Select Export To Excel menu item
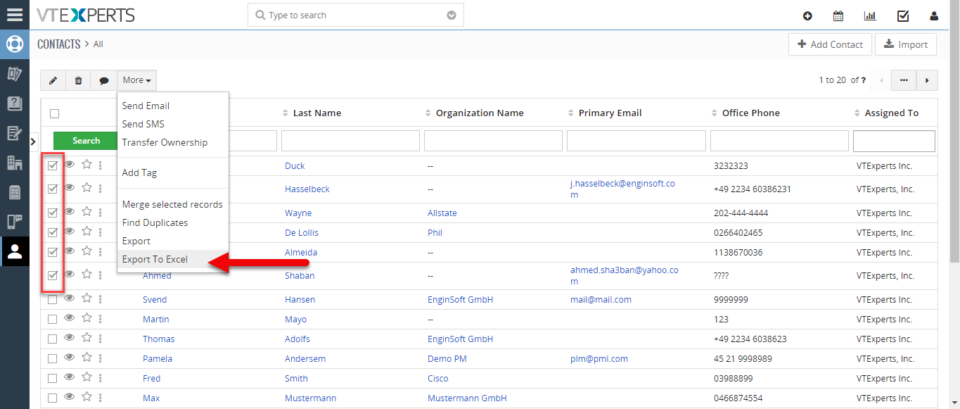The height and width of the screenshot is (409, 960). [155, 260]
